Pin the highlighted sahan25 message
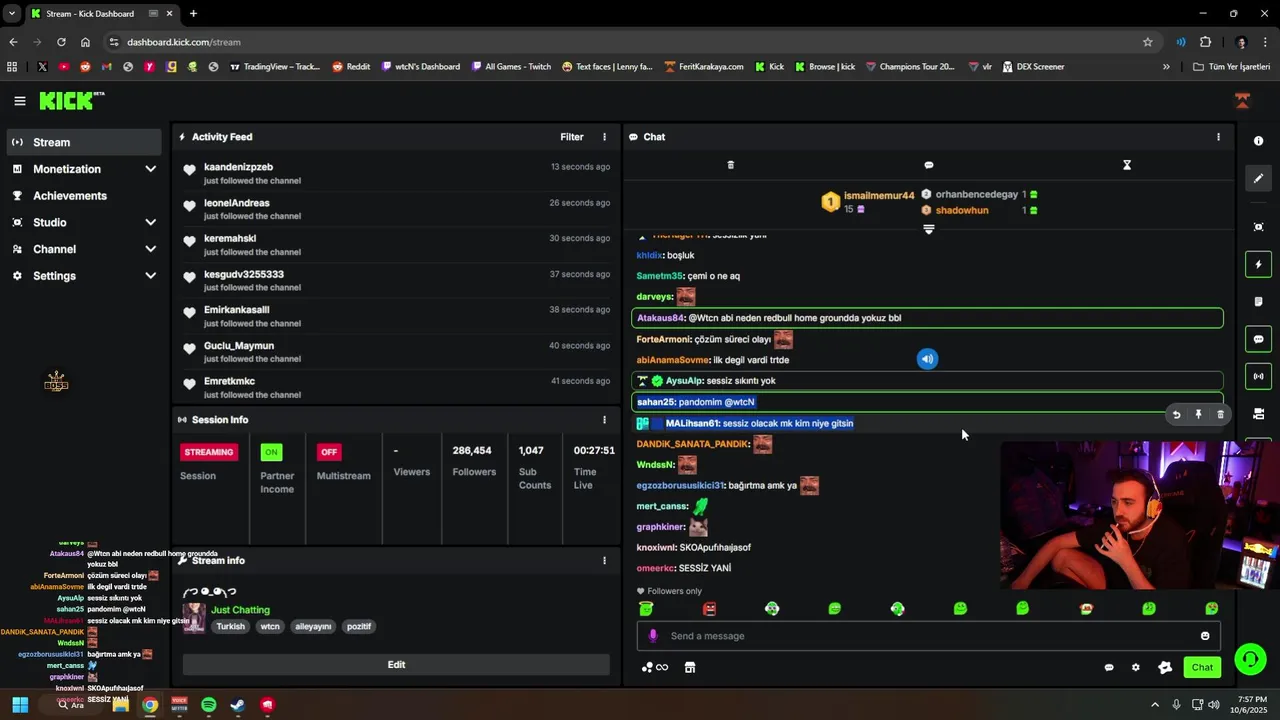The image size is (1280, 720). pos(1198,414)
